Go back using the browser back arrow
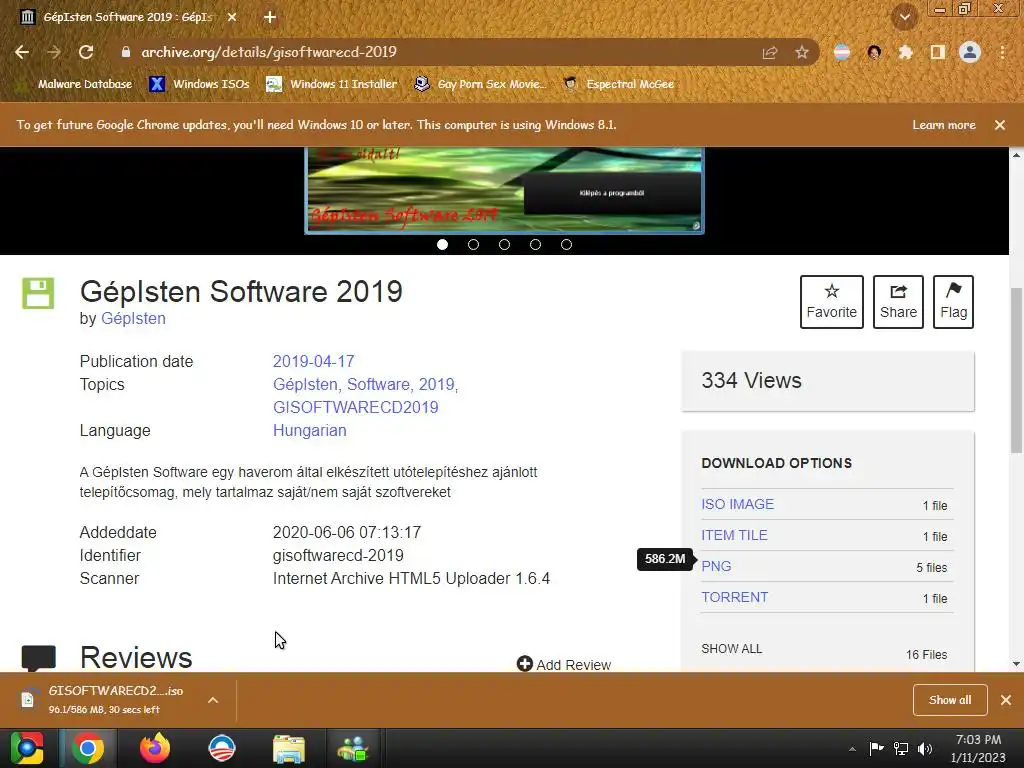 coord(22,52)
